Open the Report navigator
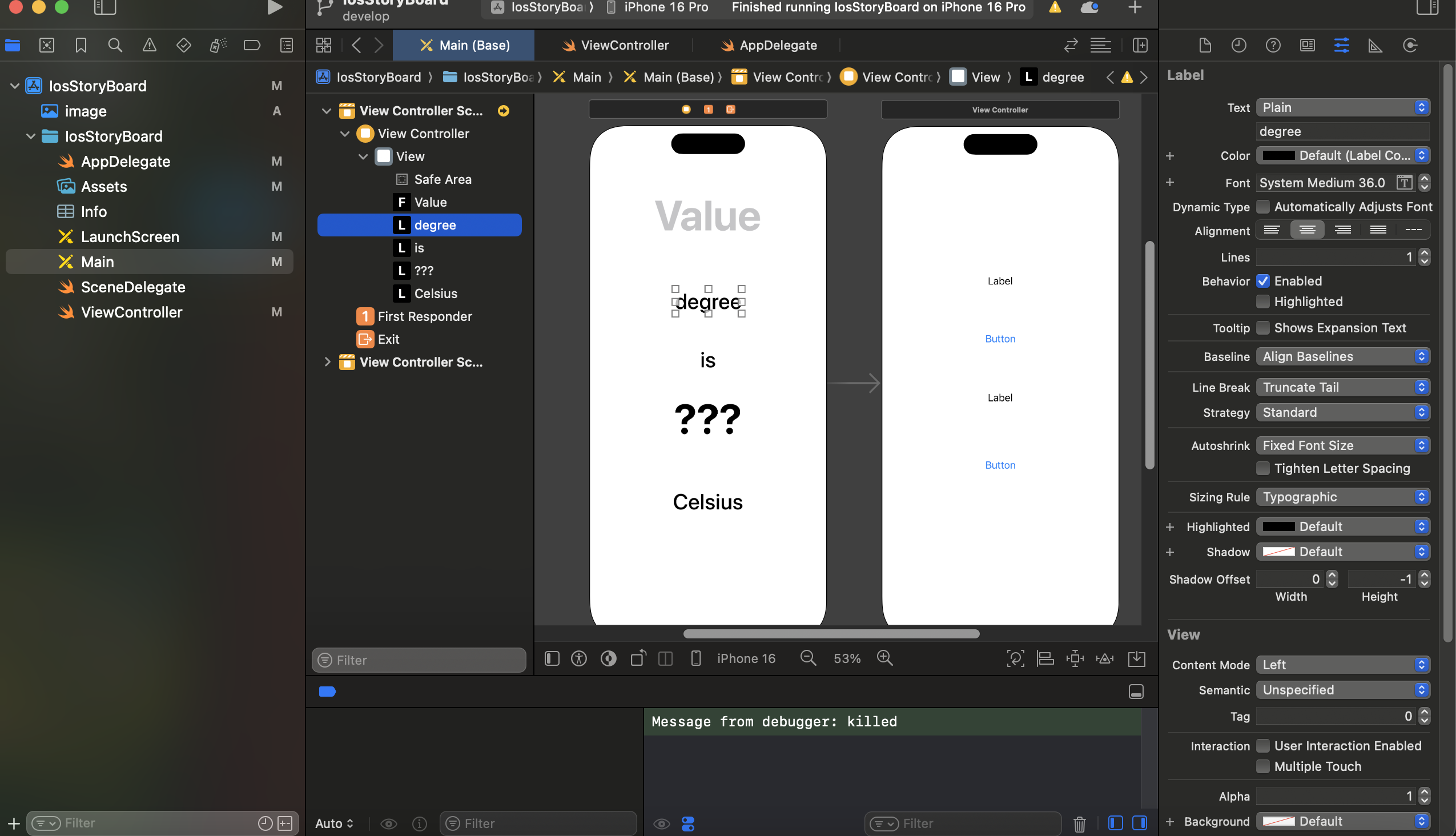The height and width of the screenshot is (836, 1456). click(x=287, y=45)
